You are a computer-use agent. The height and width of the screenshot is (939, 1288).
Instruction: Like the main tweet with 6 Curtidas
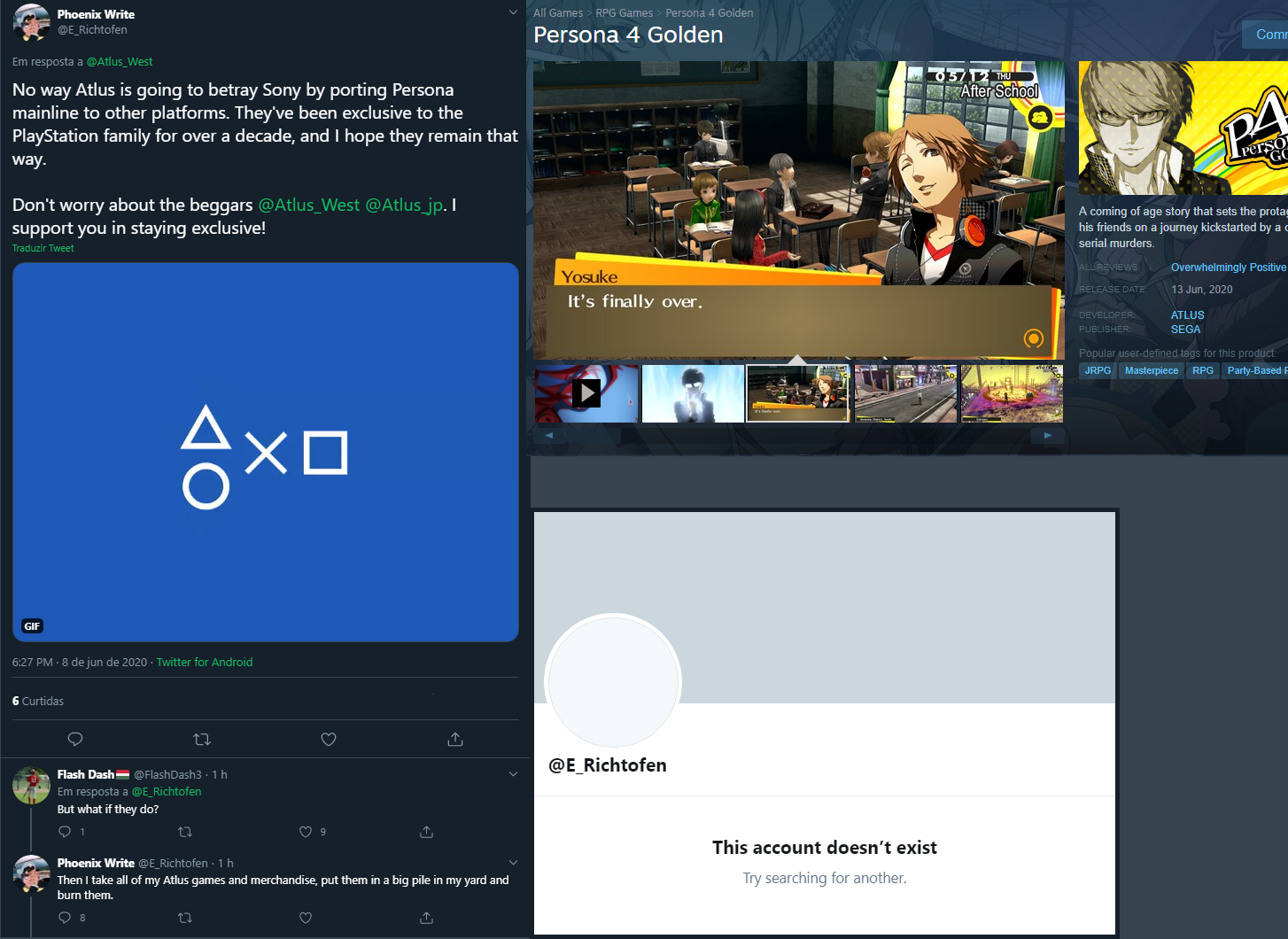(x=329, y=739)
